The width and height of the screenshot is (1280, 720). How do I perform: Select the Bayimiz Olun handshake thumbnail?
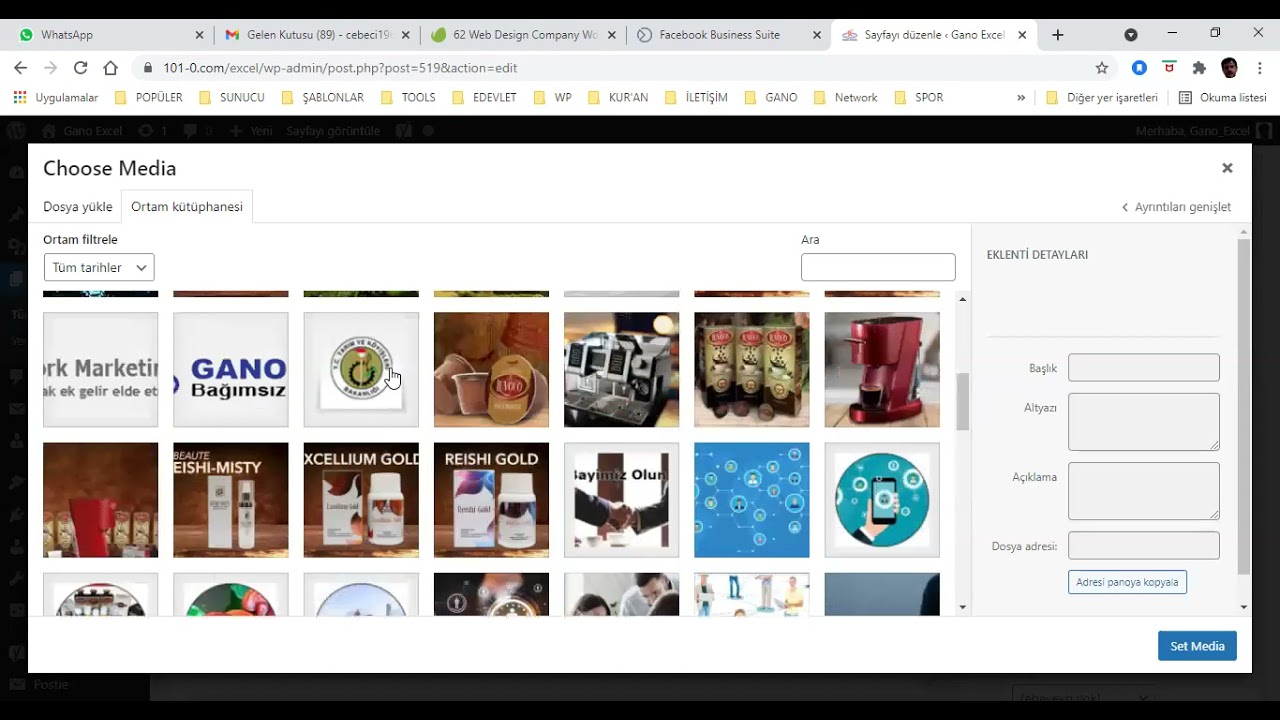click(621, 500)
